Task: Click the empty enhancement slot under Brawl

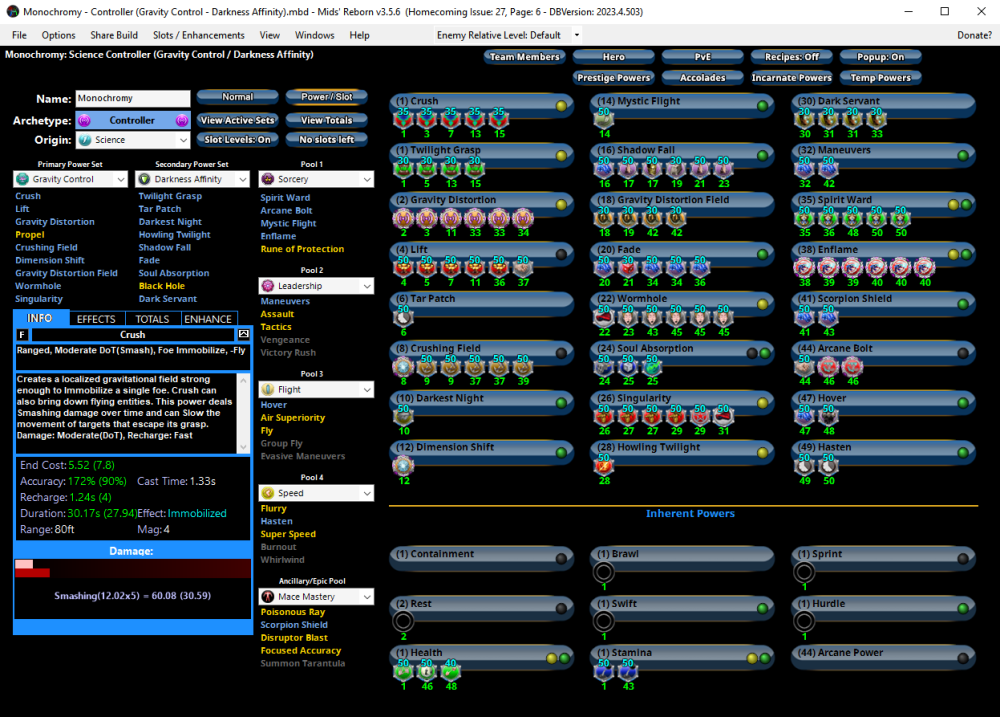Action: click(604, 573)
